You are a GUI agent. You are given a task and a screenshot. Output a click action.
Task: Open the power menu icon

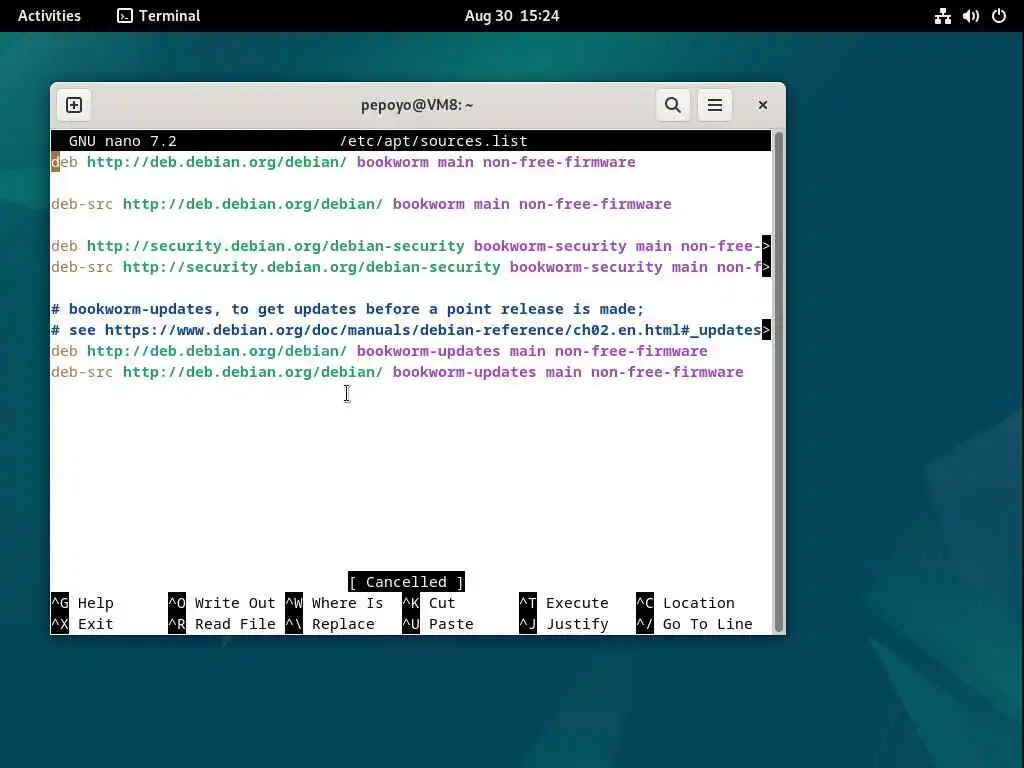(999, 16)
